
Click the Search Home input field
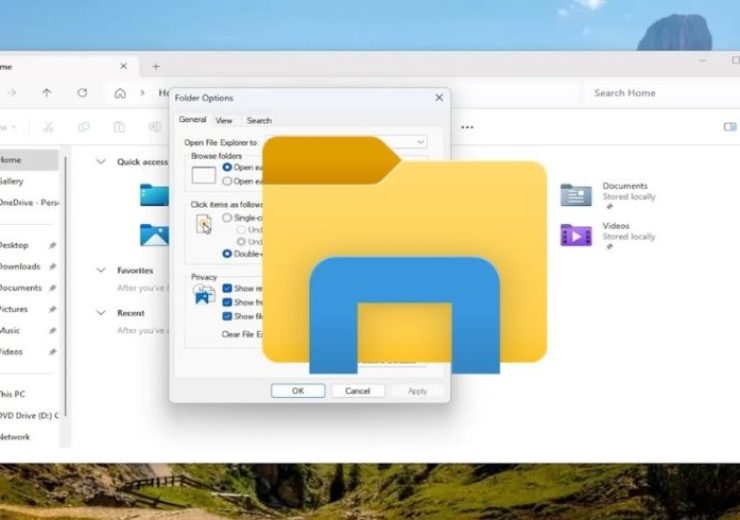click(x=661, y=93)
